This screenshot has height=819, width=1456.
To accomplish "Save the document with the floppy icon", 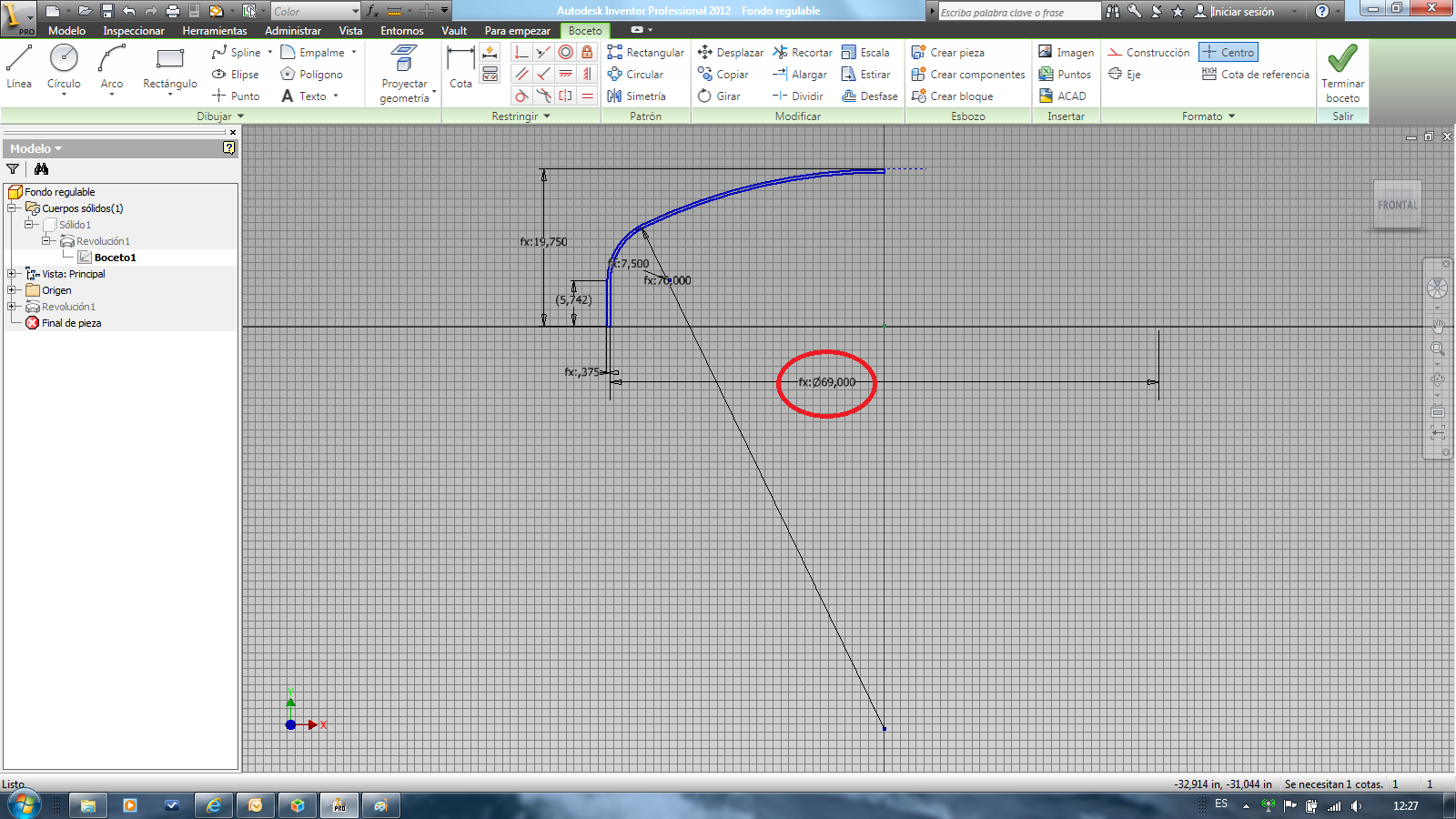I will click(x=106, y=11).
